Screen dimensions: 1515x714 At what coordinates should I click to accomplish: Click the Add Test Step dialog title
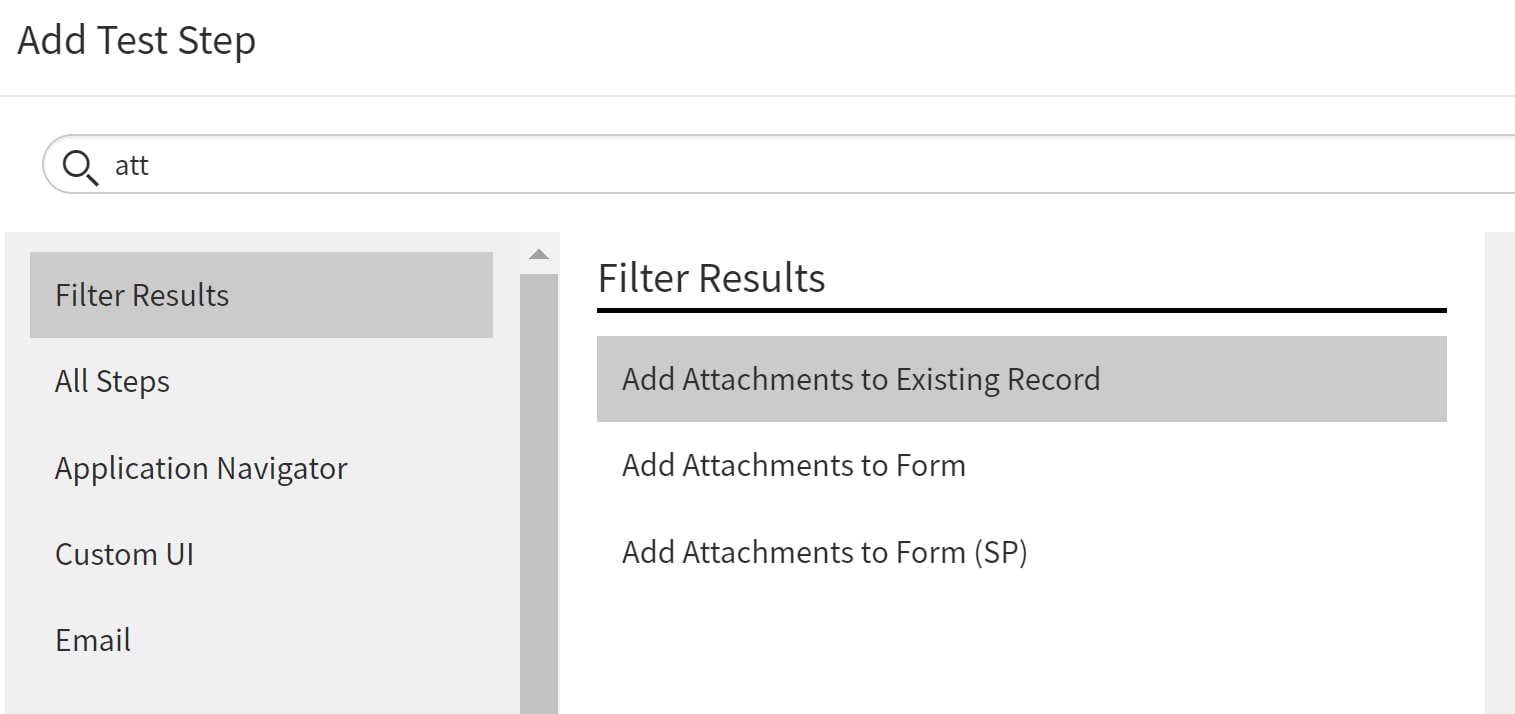pos(136,41)
